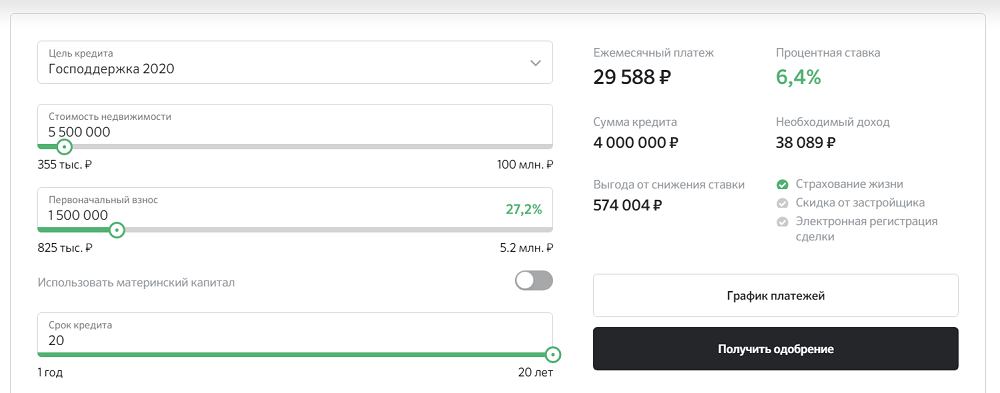Click the Цель кредита chevron arrow
This screenshot has height=393, width=1000.
click(536, 63)
